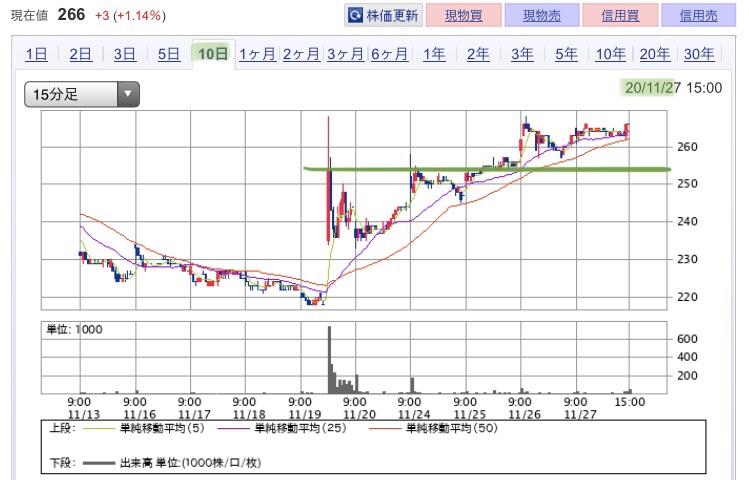Click the refresh icon in 株価更新
Image resolution: width=749 pixels, height=480 pixels.
(355, 15)
